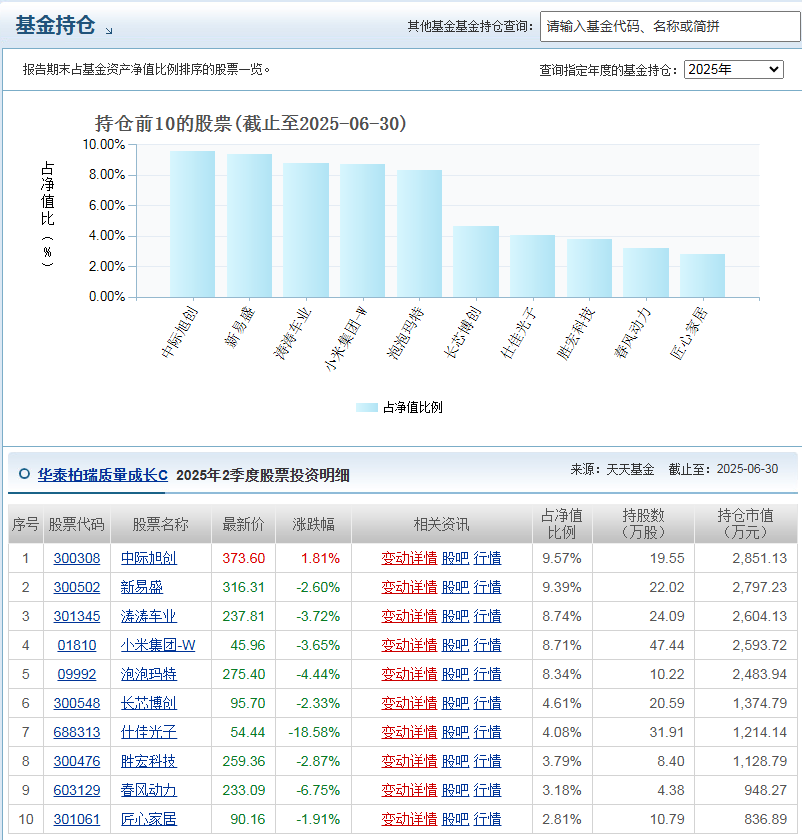Focus the fund code search input field
The width and height of the screenshot is (802, 840).
671,26
